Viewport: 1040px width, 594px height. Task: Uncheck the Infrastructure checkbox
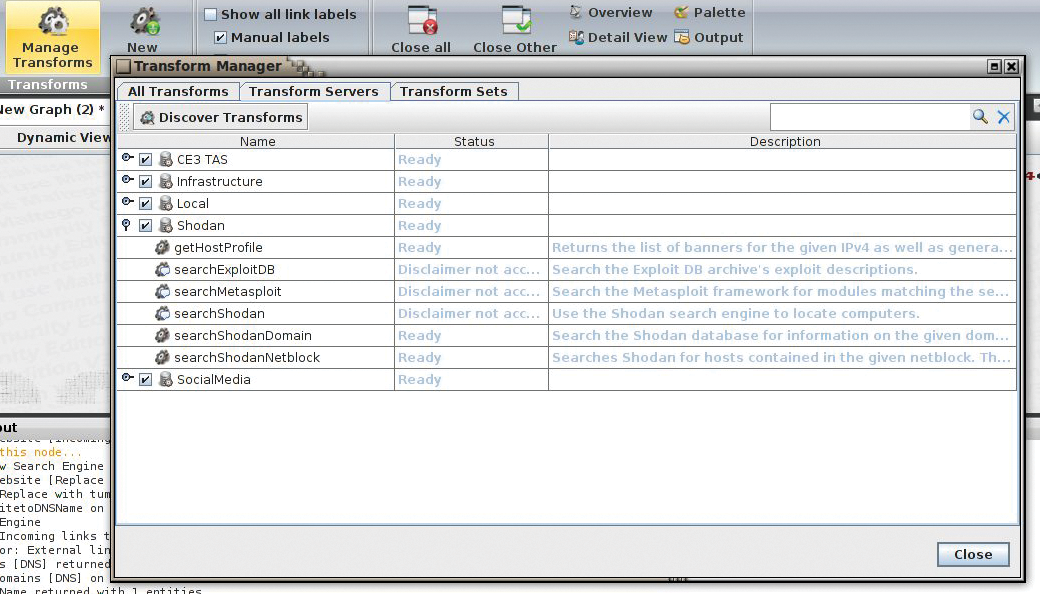click(145, 182)
